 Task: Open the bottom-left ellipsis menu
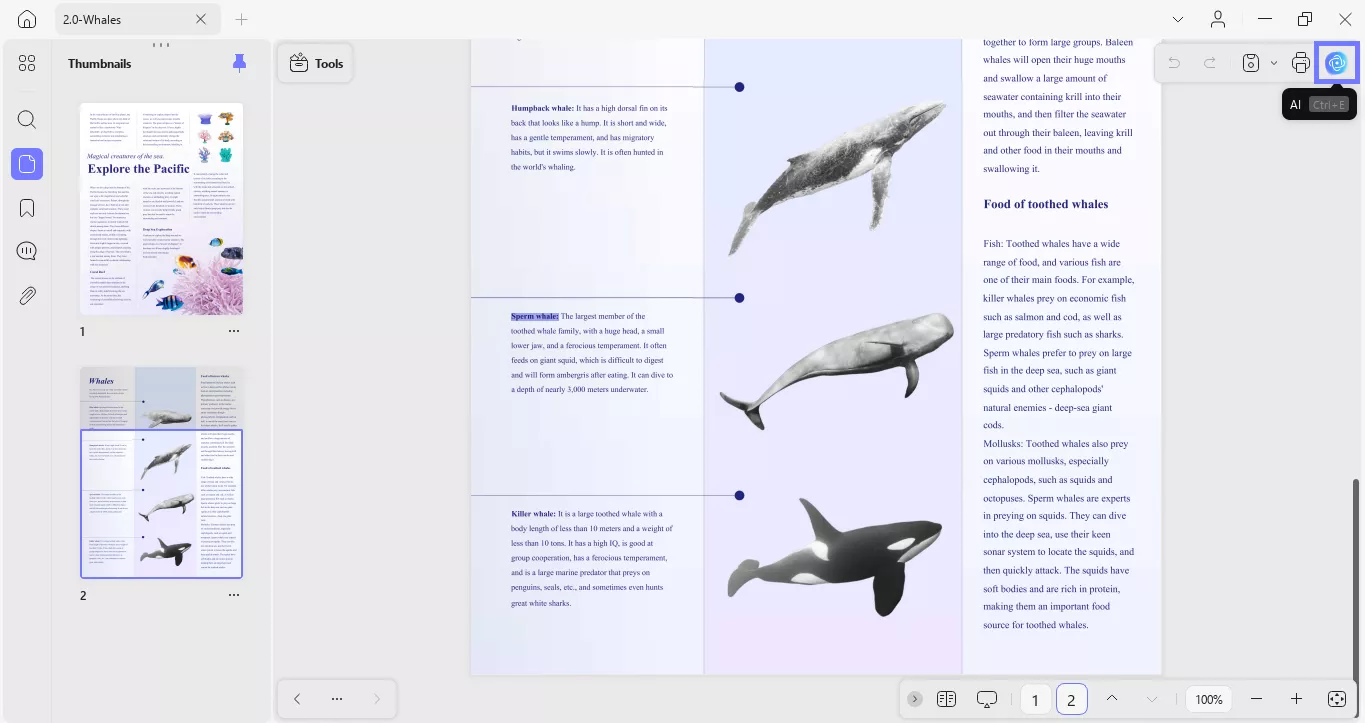[x=337, y=699]
